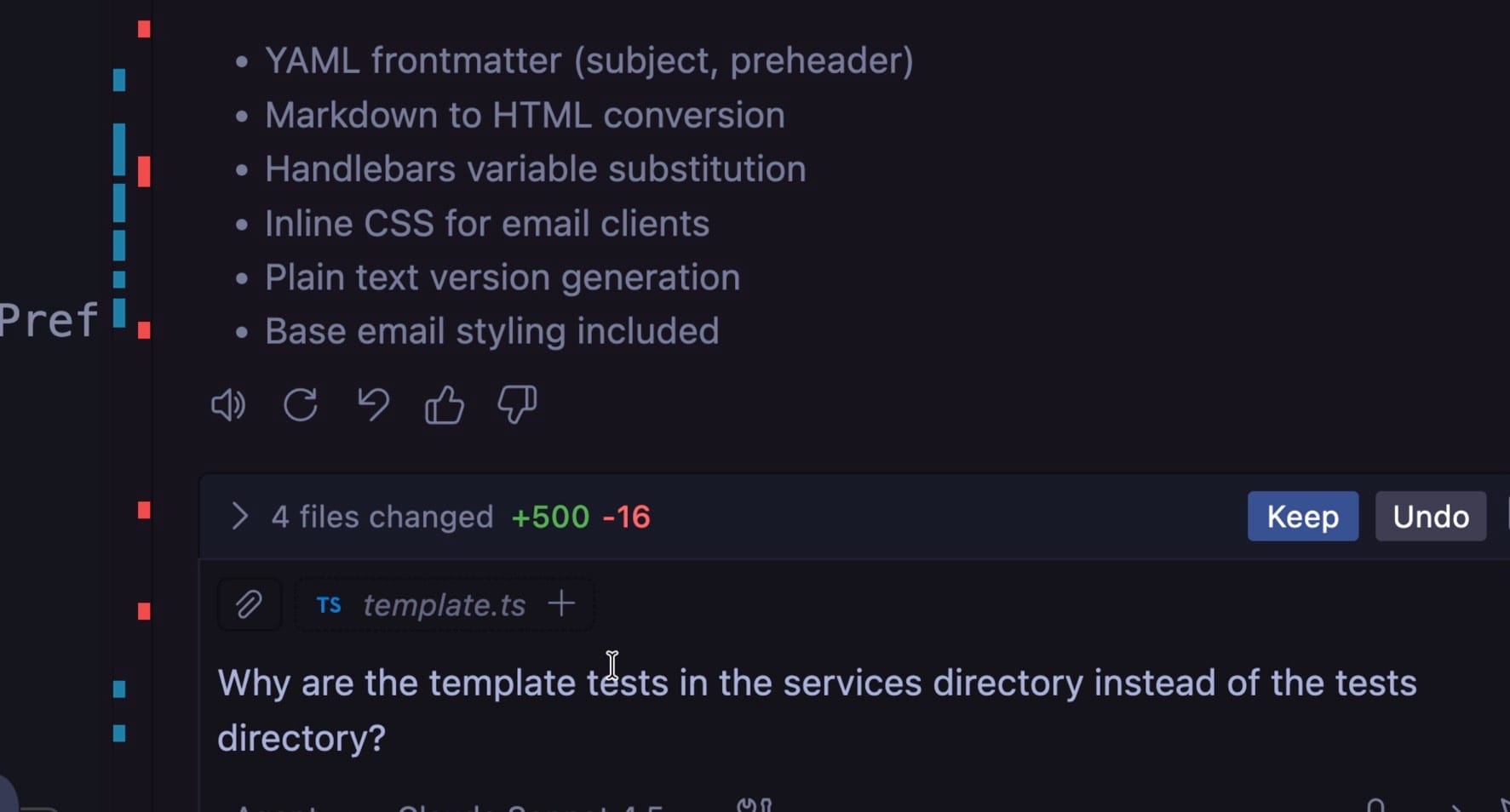Keep the applied changes

pos(1302,517)
